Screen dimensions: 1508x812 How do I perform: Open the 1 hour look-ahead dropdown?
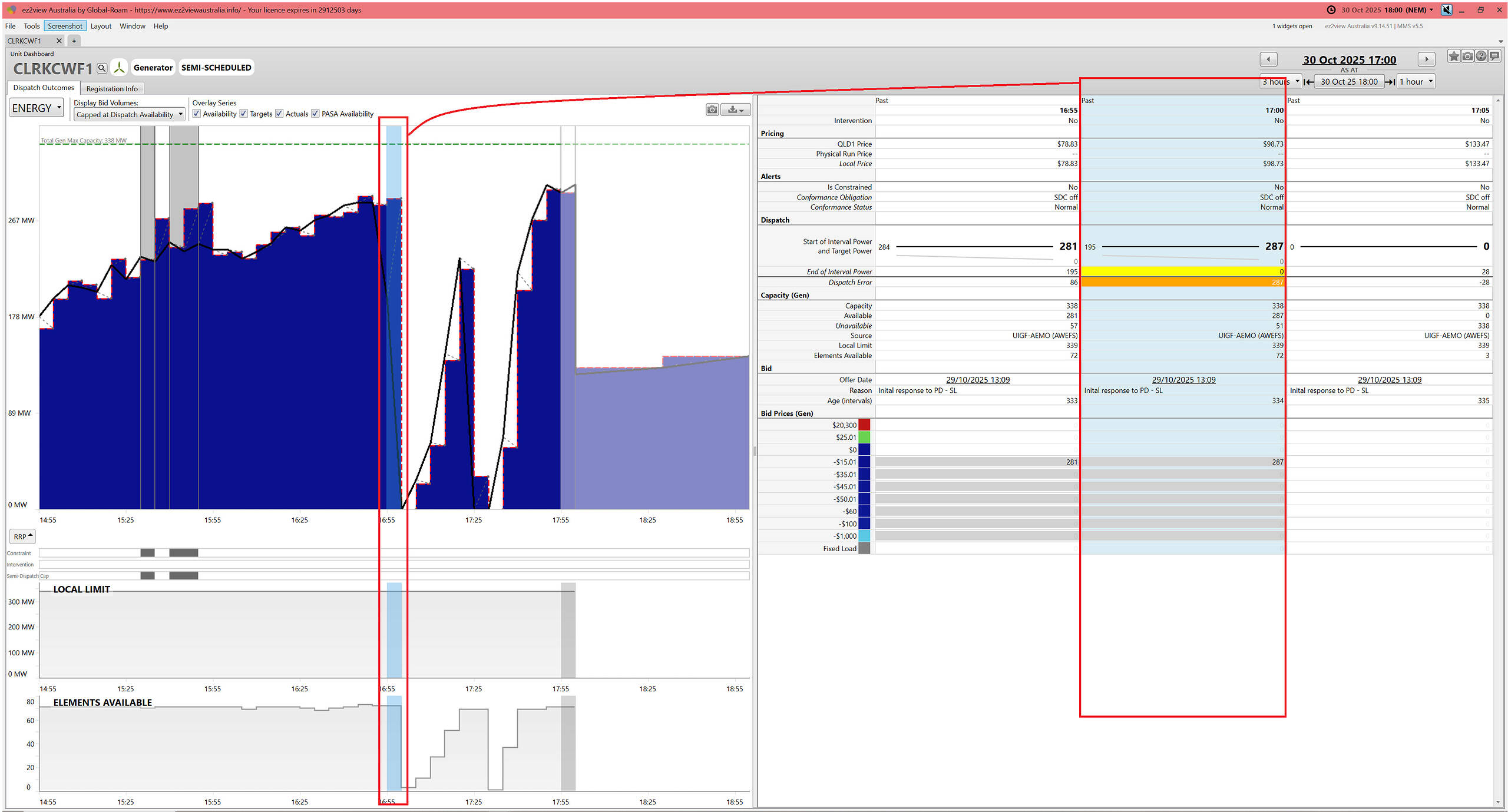click(1416, 82)
